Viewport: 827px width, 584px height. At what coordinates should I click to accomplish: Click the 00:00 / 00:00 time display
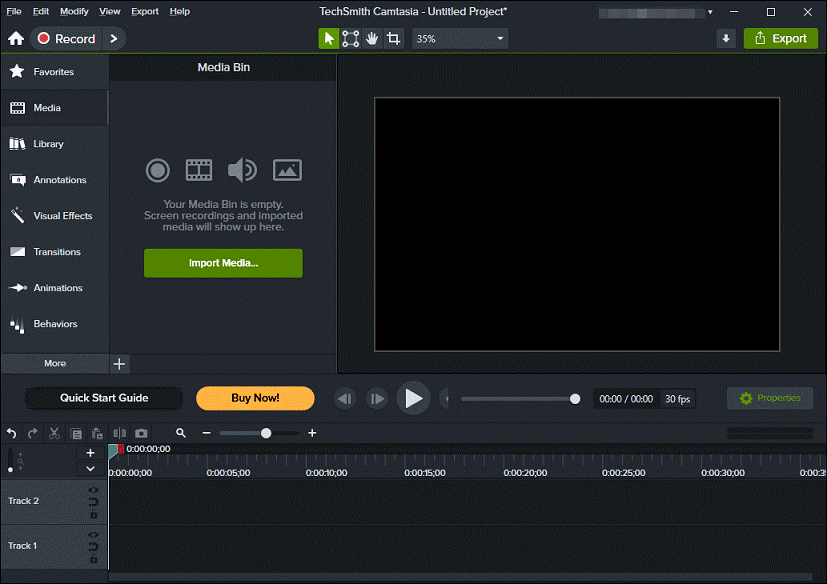click(626, 399)
